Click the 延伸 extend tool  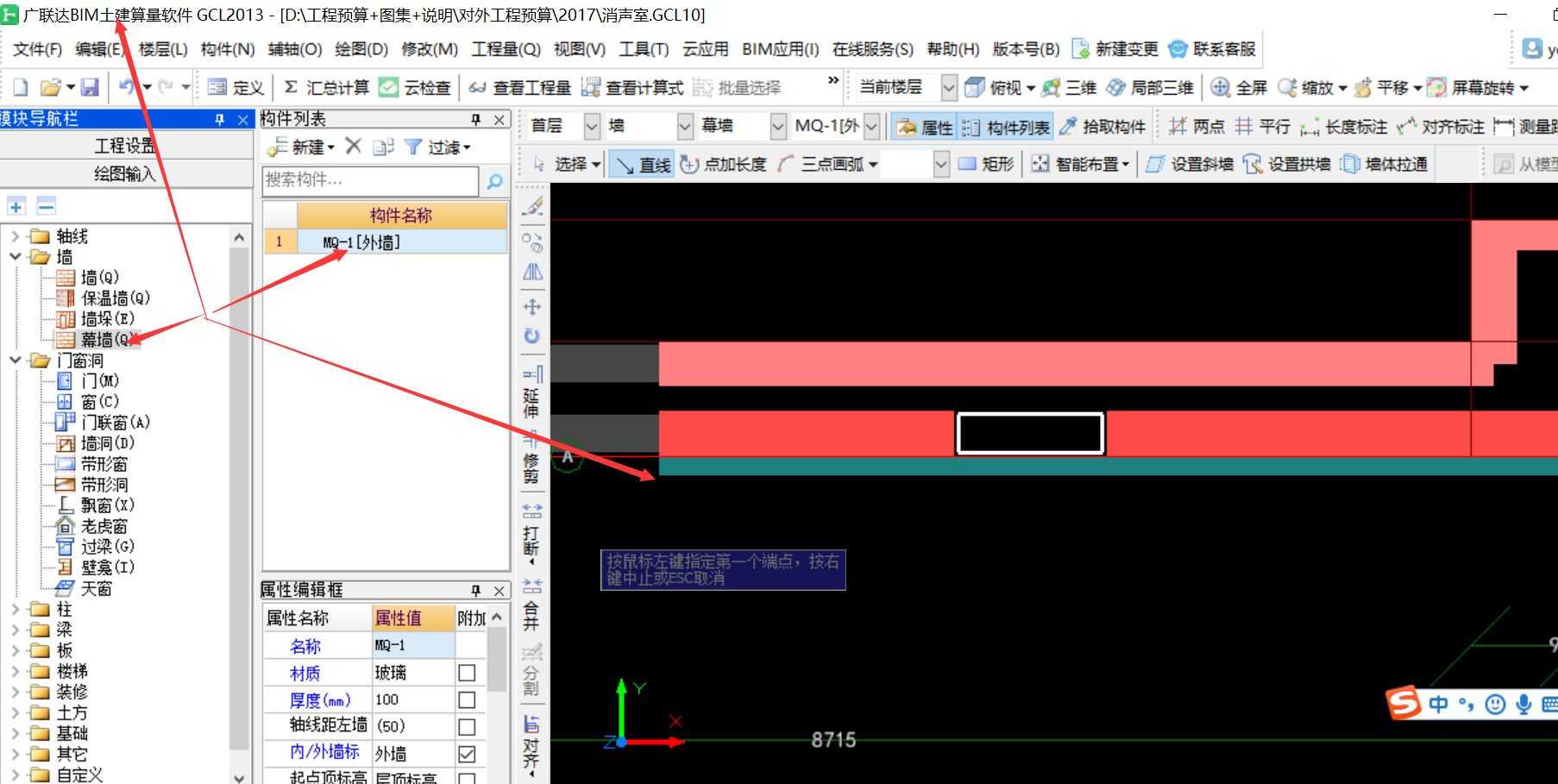532,392
